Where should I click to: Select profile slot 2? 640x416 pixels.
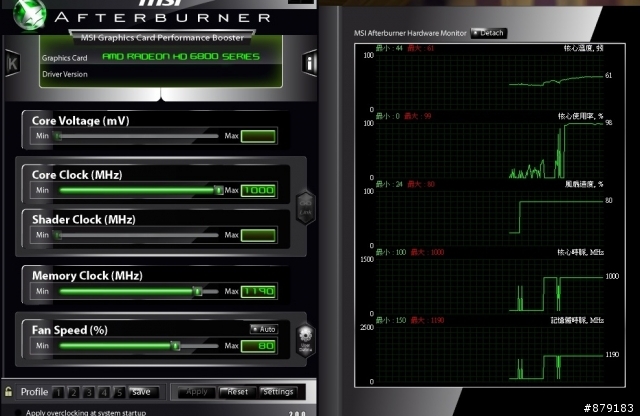[x=73, y=392]
